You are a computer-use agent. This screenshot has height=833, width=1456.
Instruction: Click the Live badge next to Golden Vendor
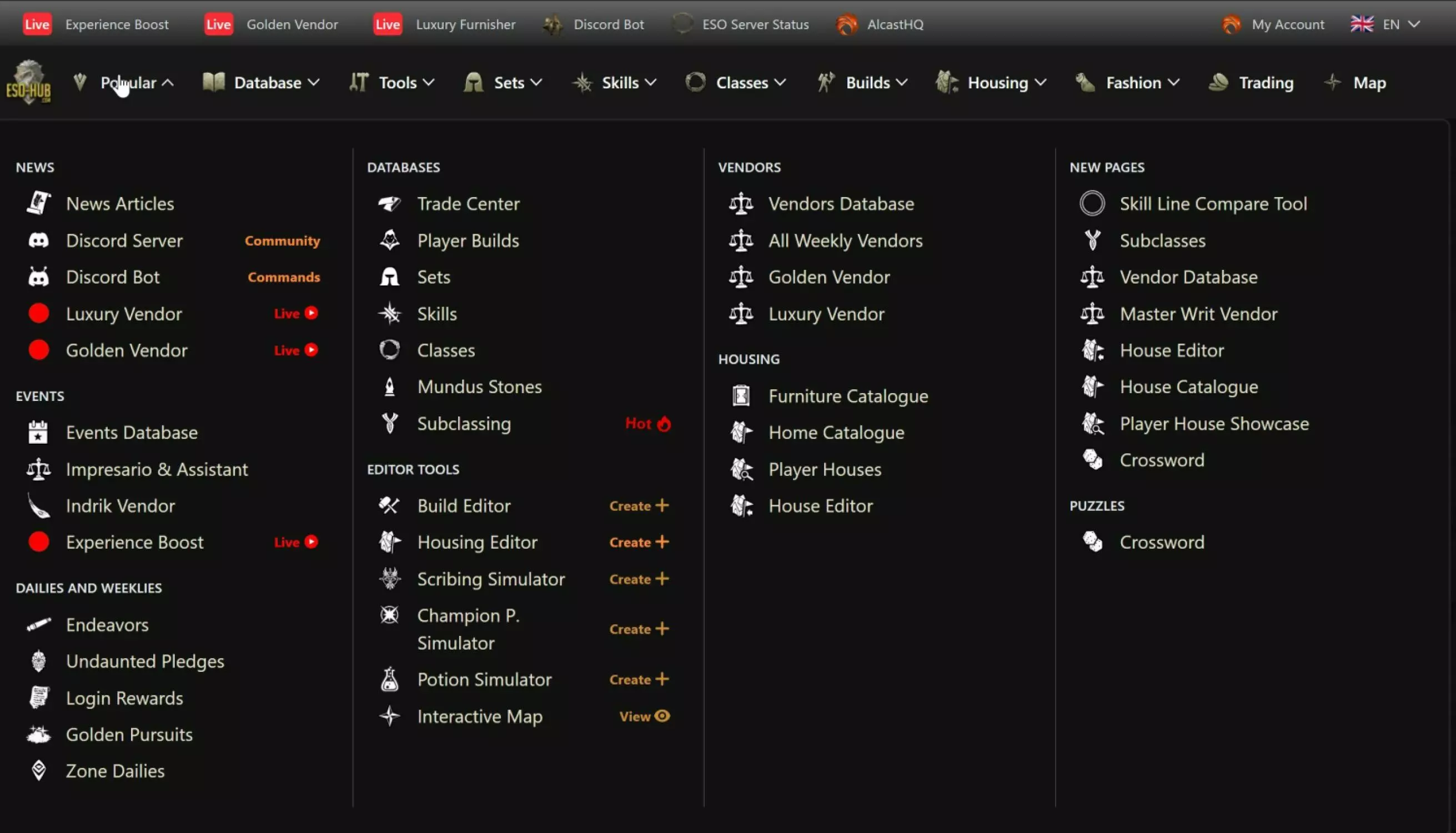coord(219,24)
